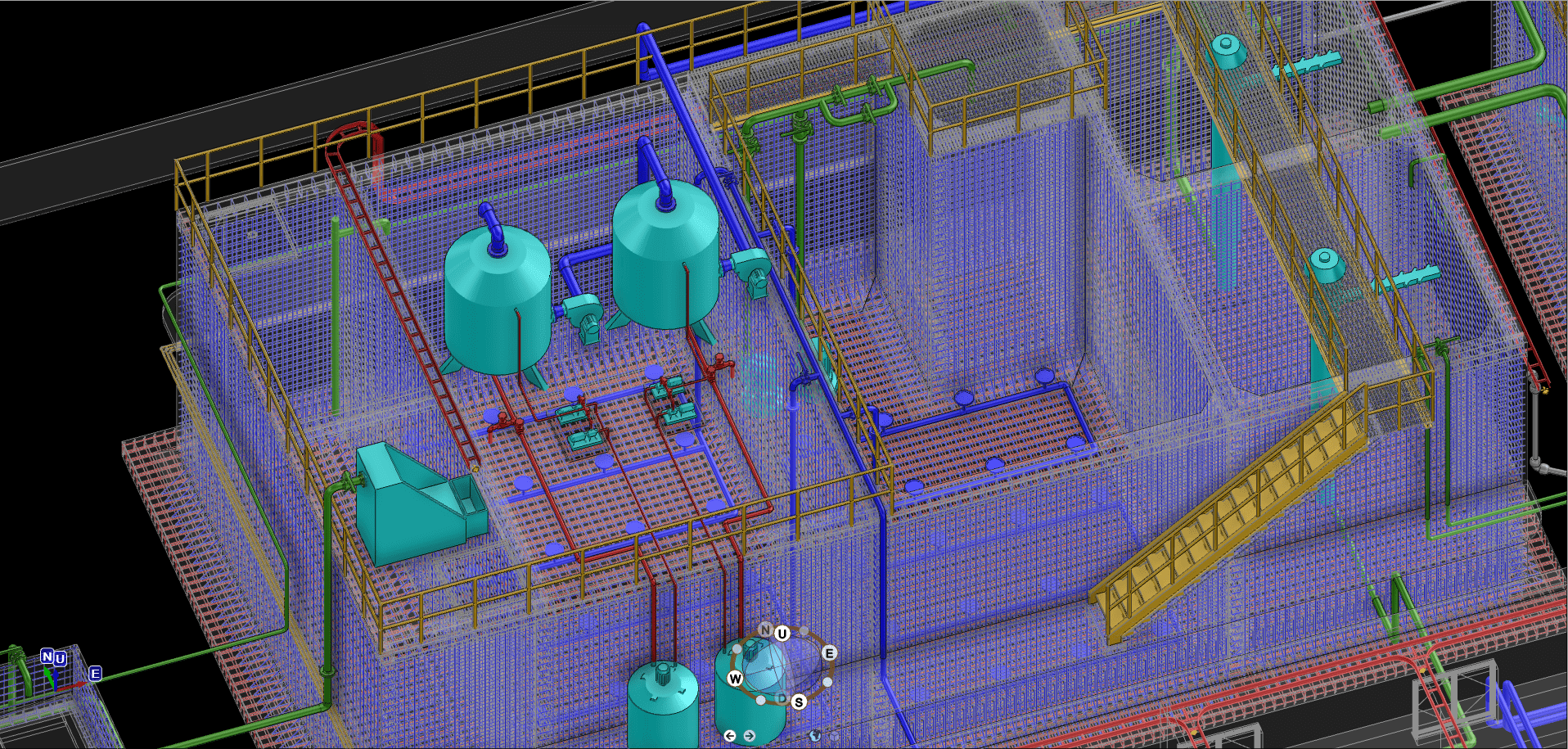Click the globe icon below the compass
The image size is (1568, 749).
click(814, 736)
